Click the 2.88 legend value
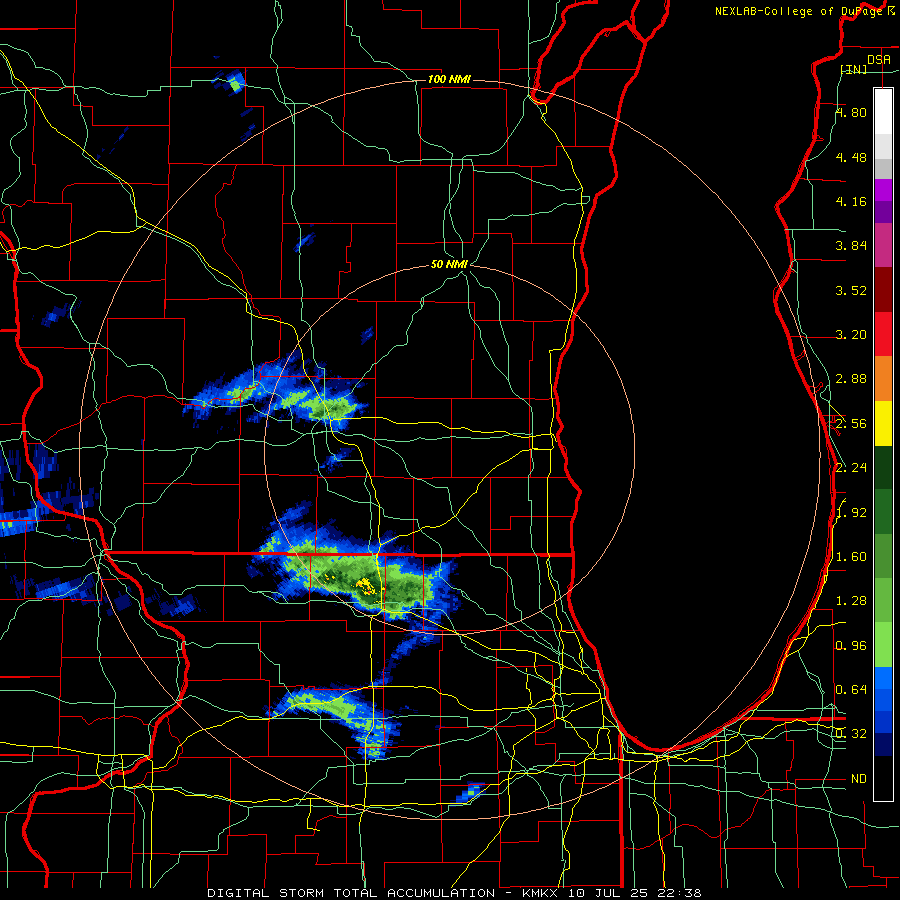Viewport: 900px width, 900px height. [x=851, y=379]
